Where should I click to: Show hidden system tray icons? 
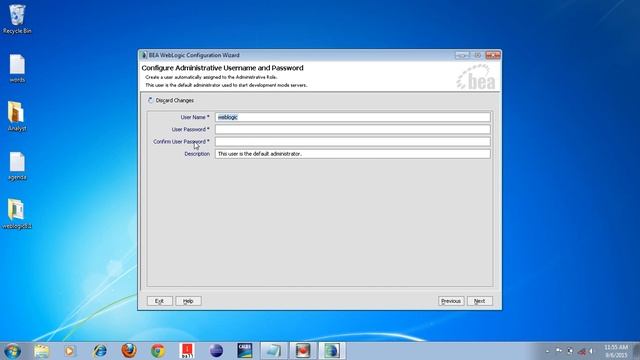[x=547, y=351]
